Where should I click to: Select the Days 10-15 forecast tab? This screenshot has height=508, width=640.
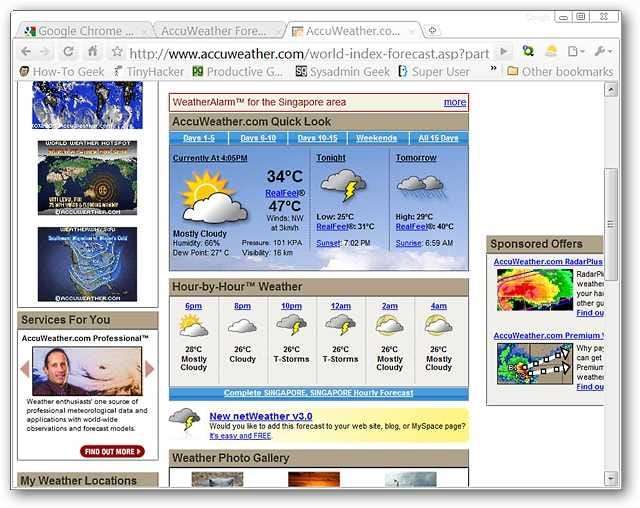point(318,138)
